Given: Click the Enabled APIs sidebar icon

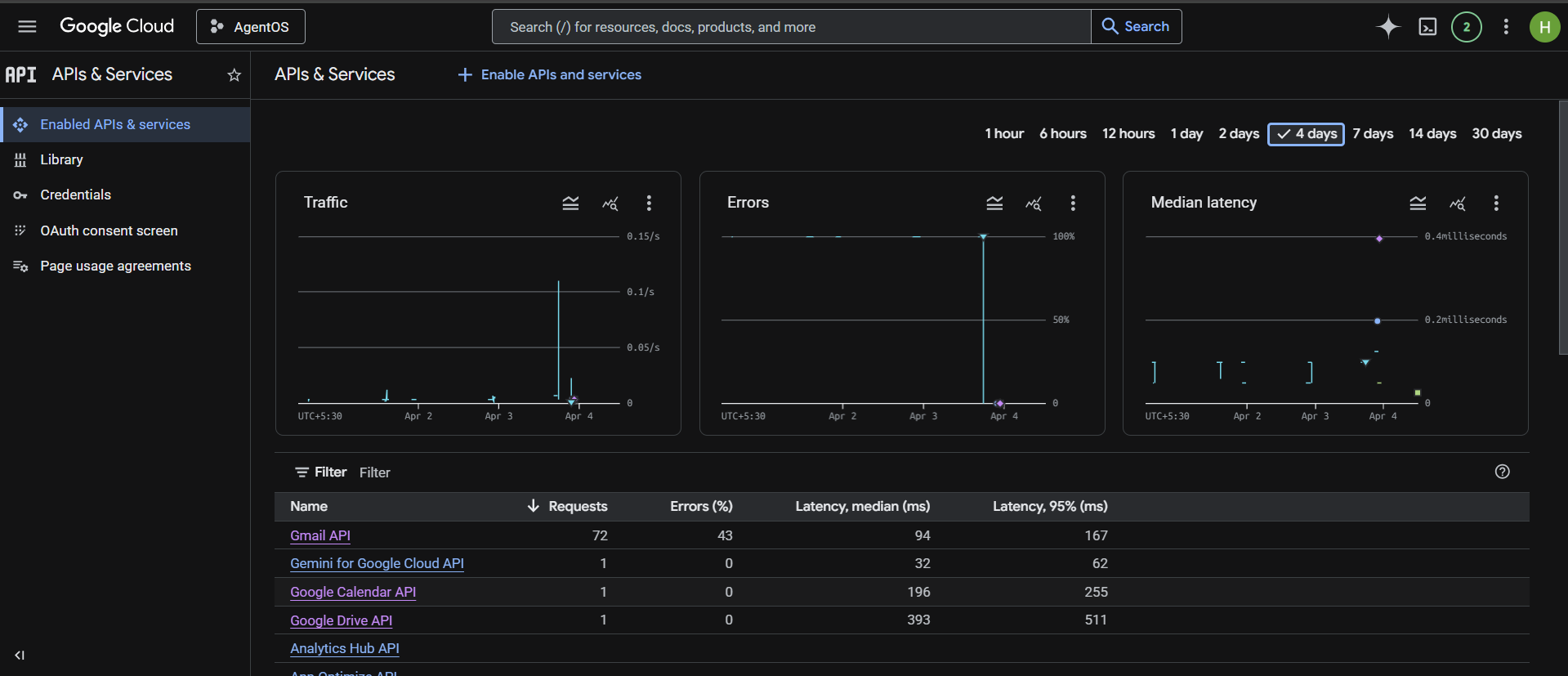Looking at the screenshot, I should [20, 124].
